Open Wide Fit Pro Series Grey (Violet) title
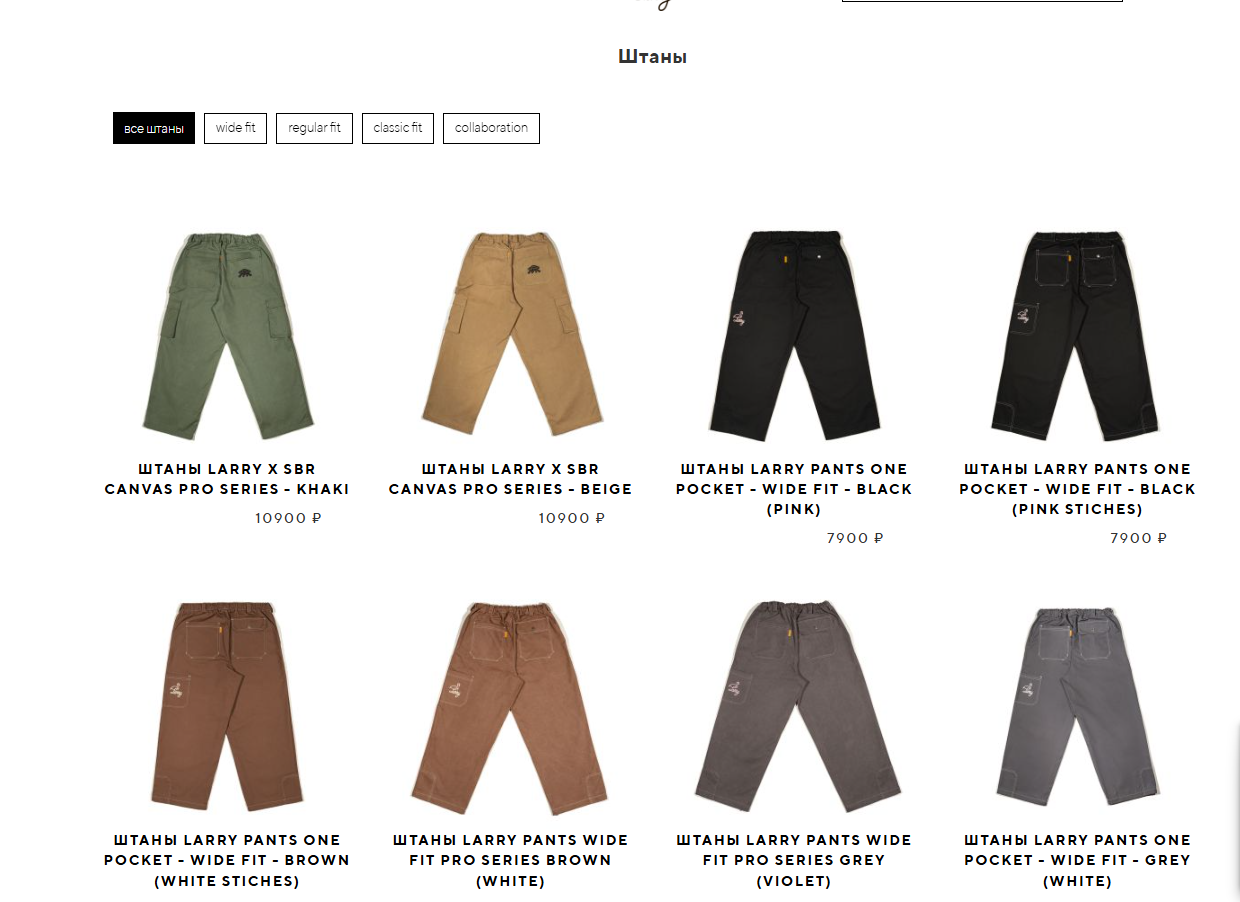Image resolution: width=1240 pixels, height=902 pixels. pos(794,860)
